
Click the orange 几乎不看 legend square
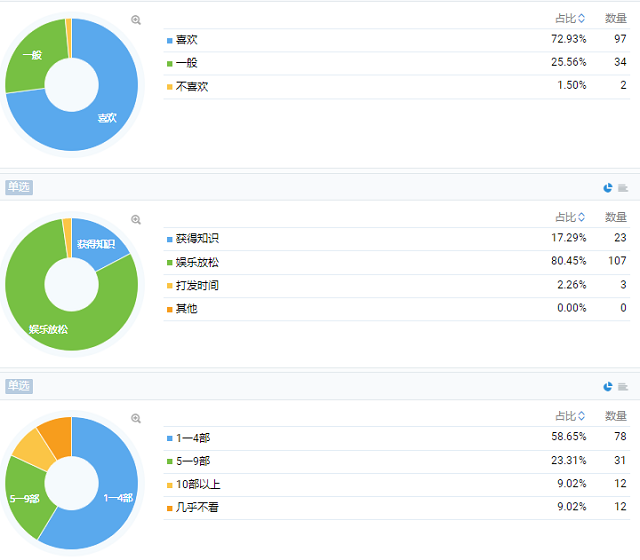coord(170,508)
